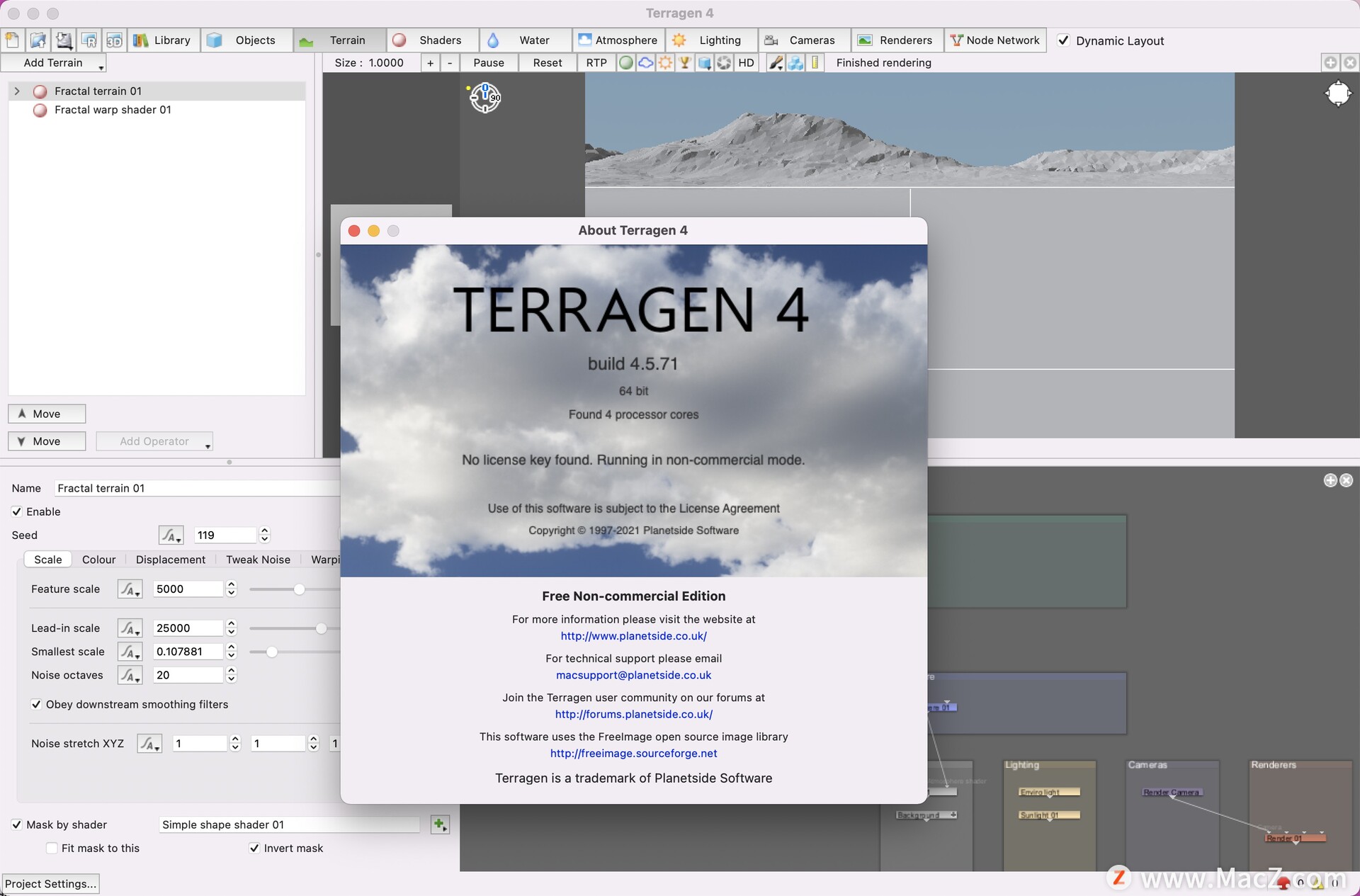The image size is (1360, 896).
Task: Select the Tweak Noise tab
Action: [258, 560]
